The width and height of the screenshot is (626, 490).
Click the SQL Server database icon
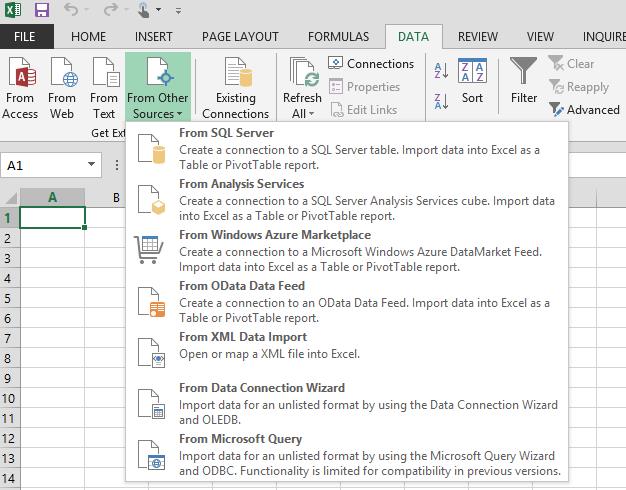click(151, 149)
